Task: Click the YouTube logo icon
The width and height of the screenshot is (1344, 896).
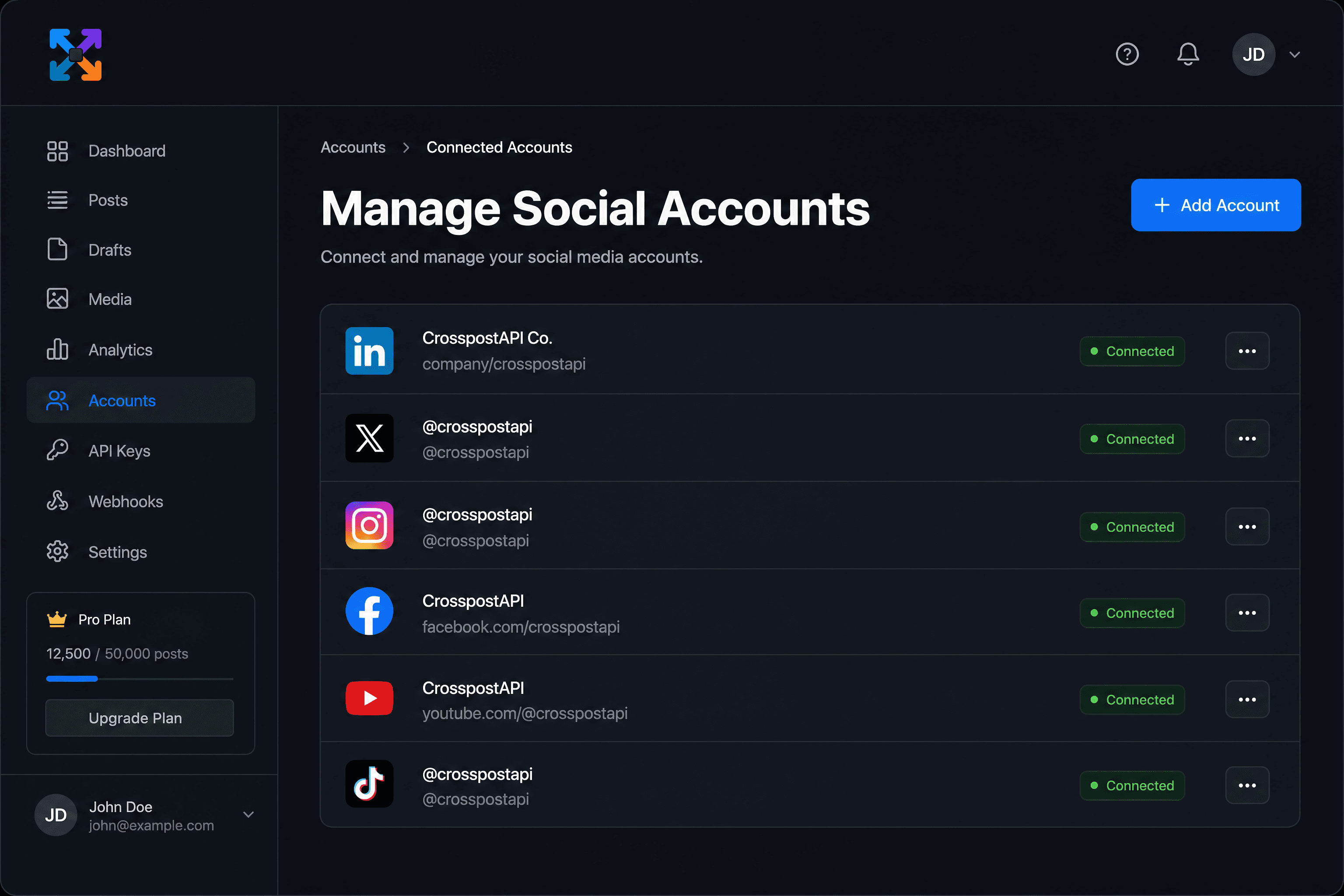Action: [369, 698]
